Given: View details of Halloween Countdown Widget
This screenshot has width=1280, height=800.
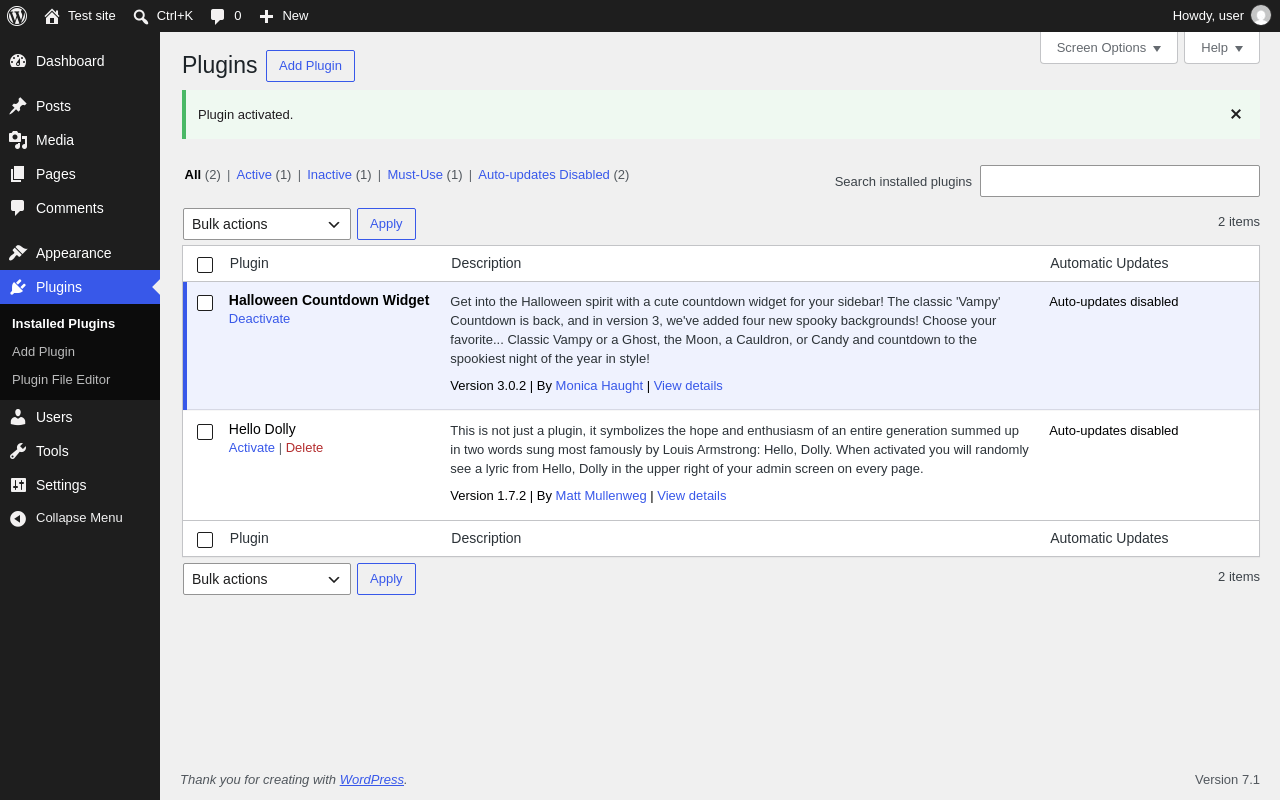Looking at the screenshot, I should (688, 386).
